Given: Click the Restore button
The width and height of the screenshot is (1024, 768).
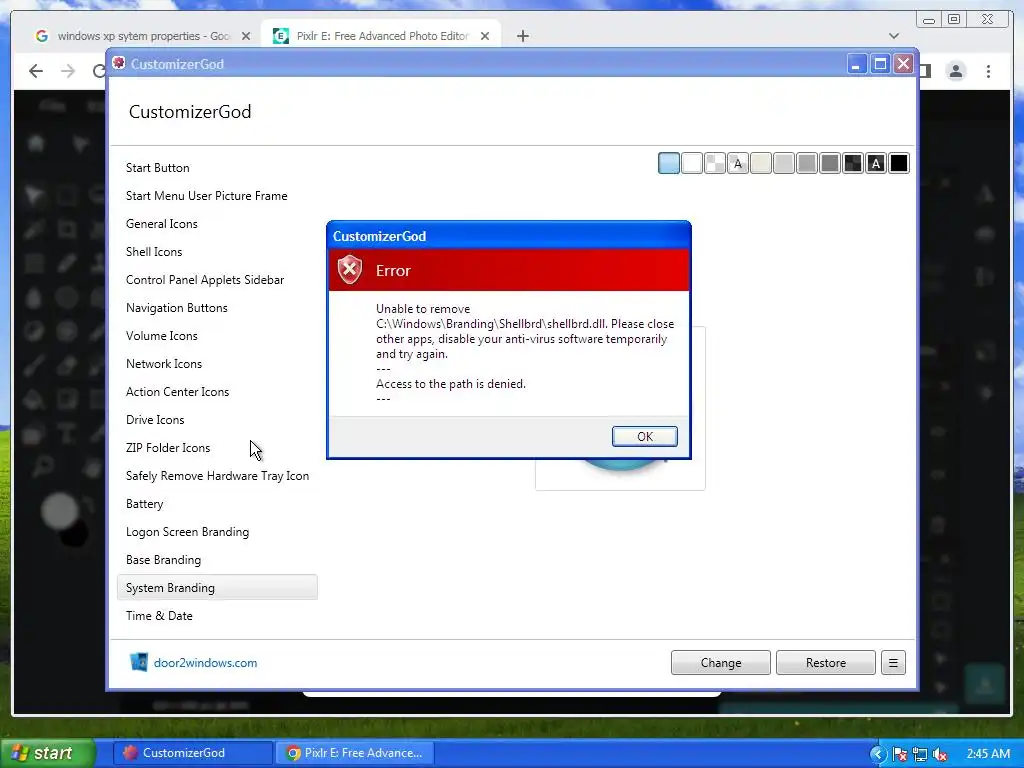Looking at the screenshot, I should coord(825,662).
